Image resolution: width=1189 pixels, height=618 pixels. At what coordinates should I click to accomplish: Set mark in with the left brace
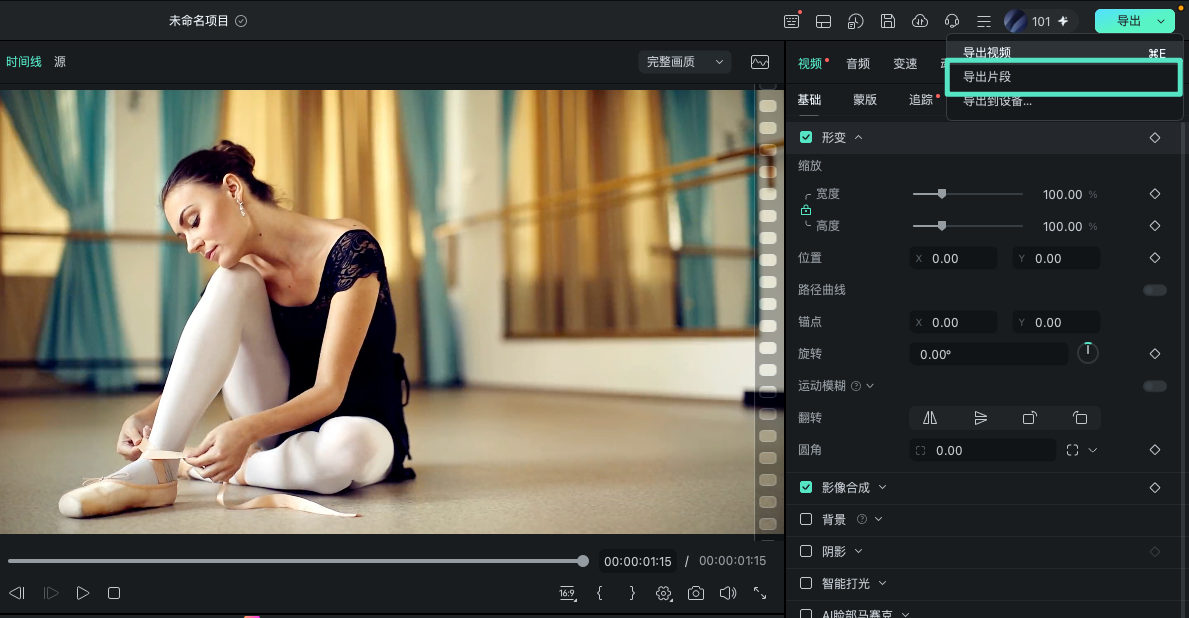tap(600, 593)
